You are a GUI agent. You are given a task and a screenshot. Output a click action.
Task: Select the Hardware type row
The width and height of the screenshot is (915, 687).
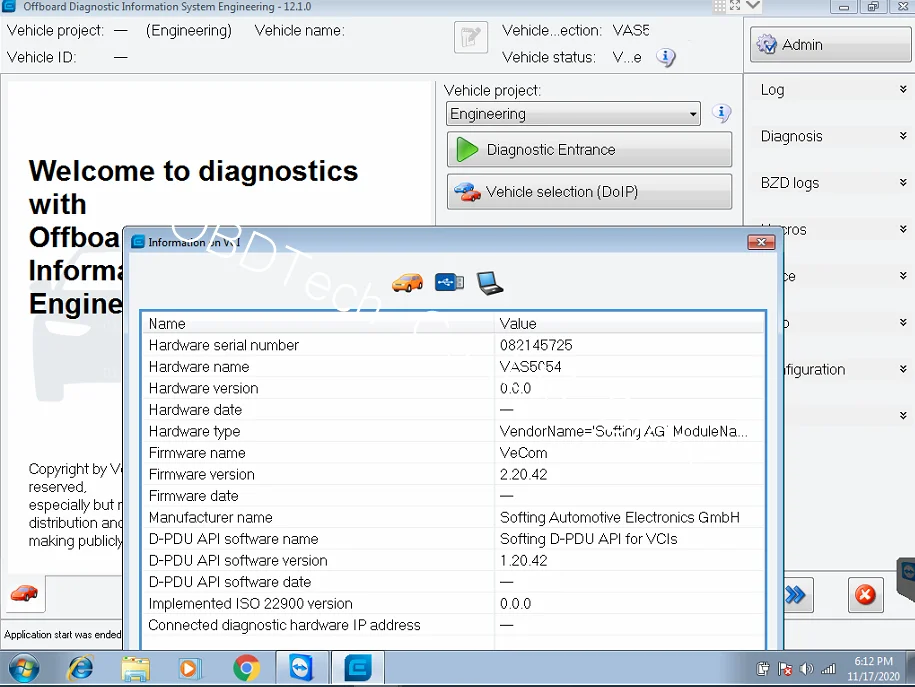tap(453, 431)
